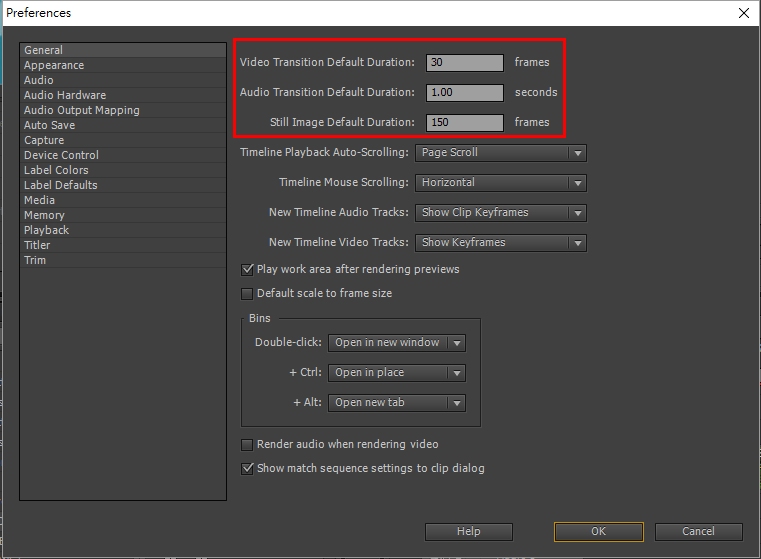Select Label Defaults category
Screen dimensions: 761x559
pyautogui.click(x=123, y=185)
